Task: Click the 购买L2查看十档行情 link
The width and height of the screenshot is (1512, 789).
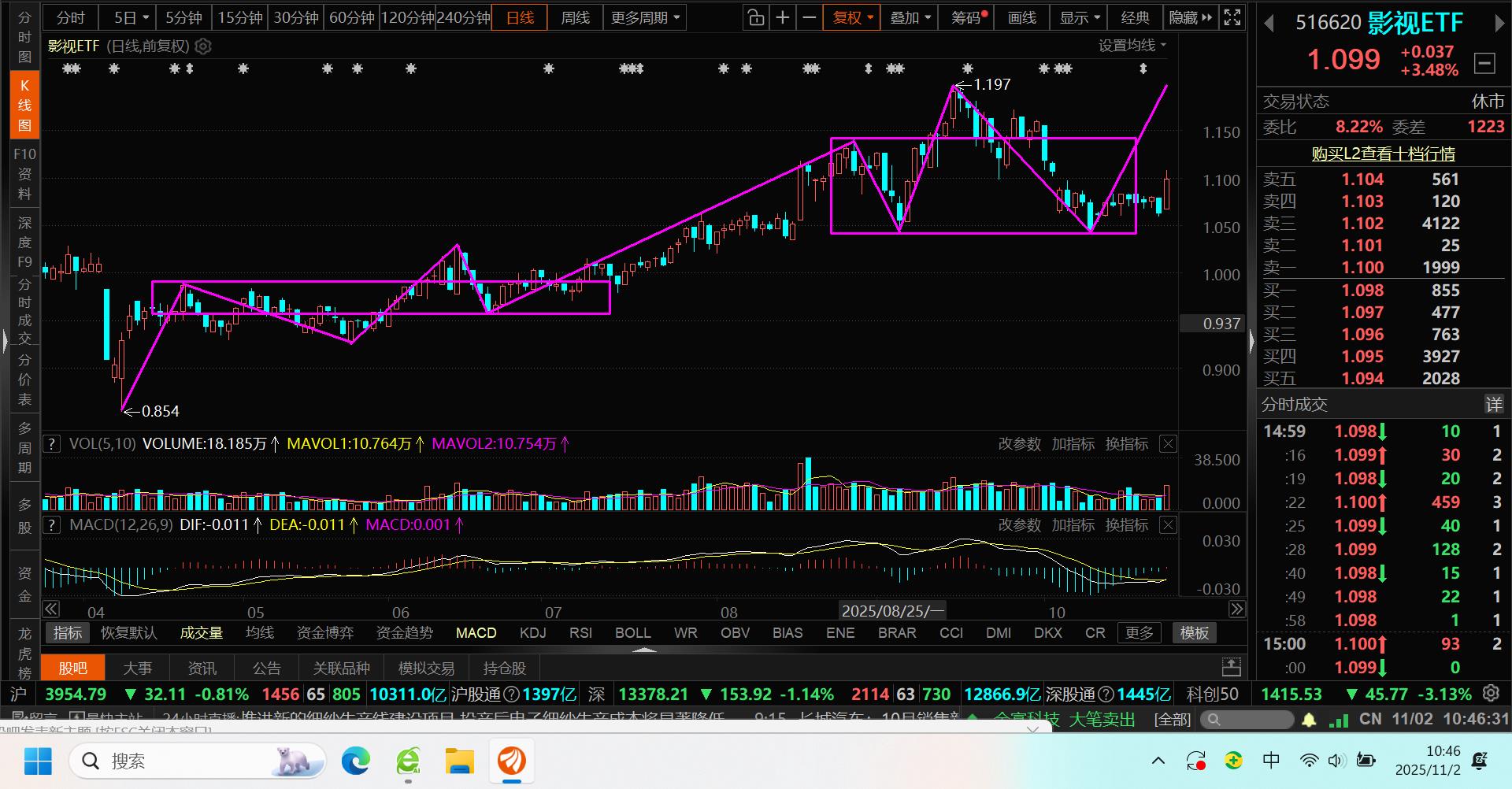Action: [x=1383, y=154]
